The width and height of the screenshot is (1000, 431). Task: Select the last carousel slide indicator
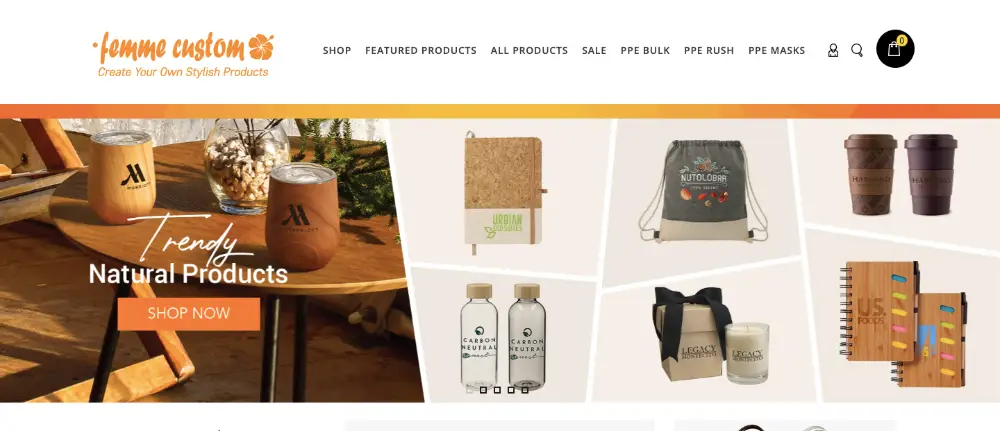click(525, 390)
